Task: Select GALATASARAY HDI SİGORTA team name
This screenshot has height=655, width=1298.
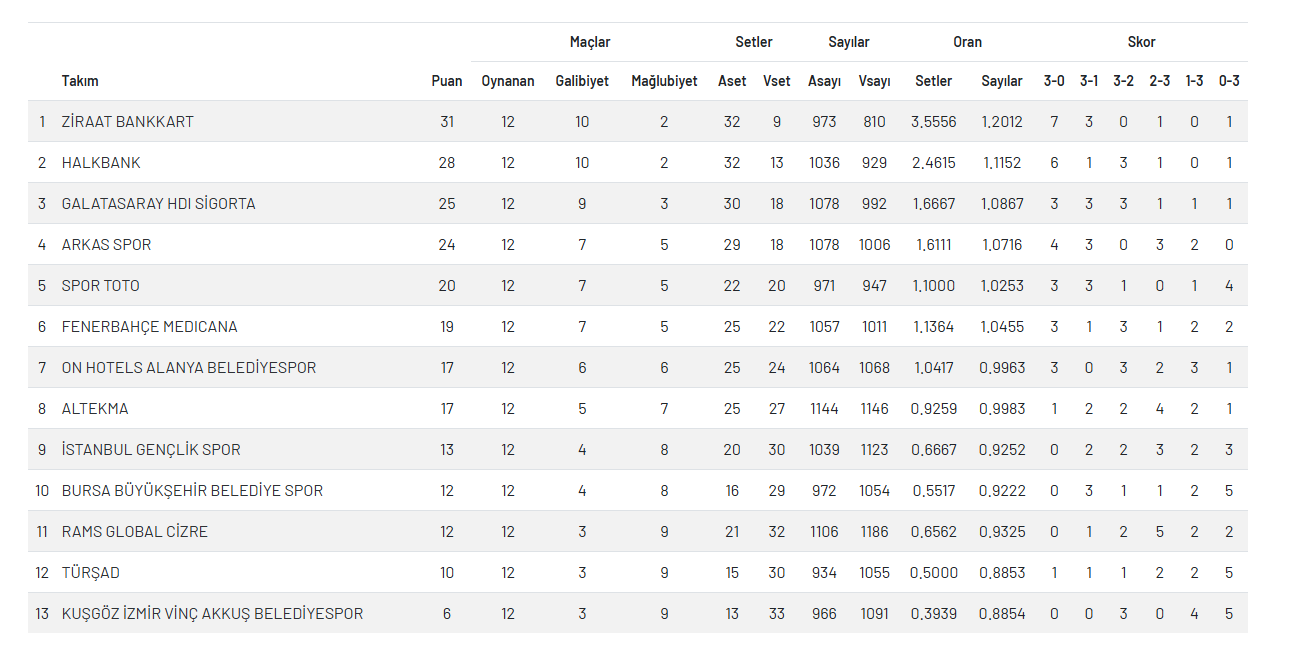Action: pos(158,204)
